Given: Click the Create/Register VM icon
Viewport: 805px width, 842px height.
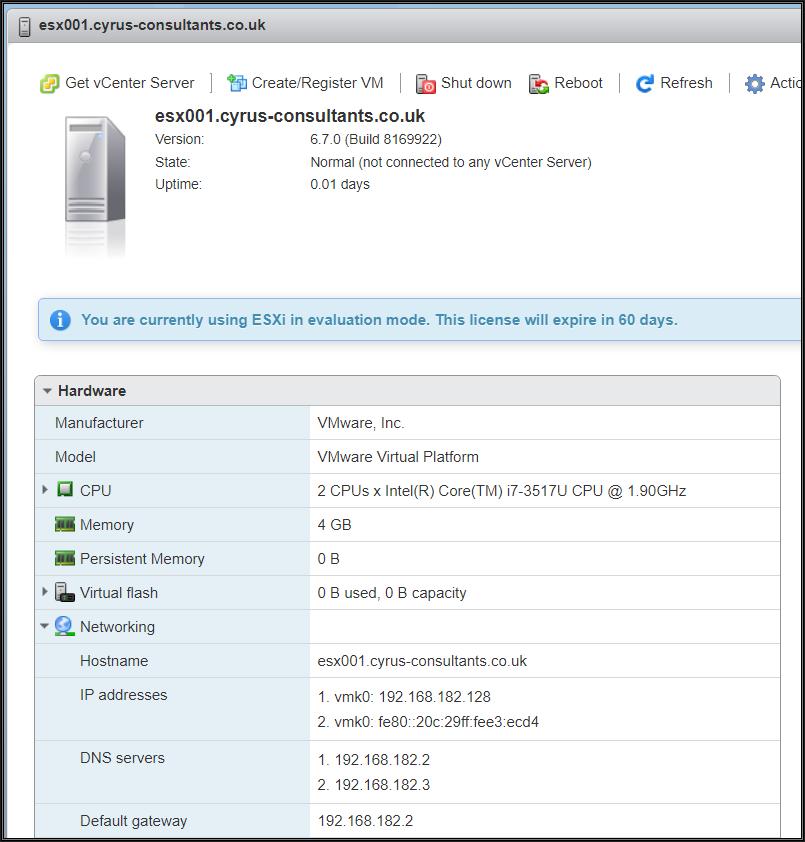Looking at the screenshot, I should pos(237,83).
